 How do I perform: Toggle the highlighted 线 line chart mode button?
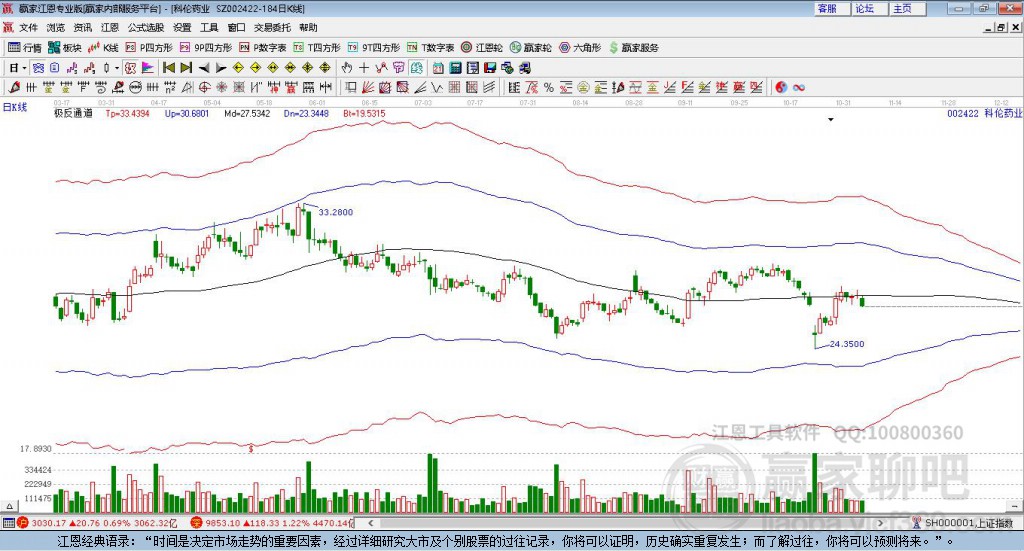tap(417, 67)
